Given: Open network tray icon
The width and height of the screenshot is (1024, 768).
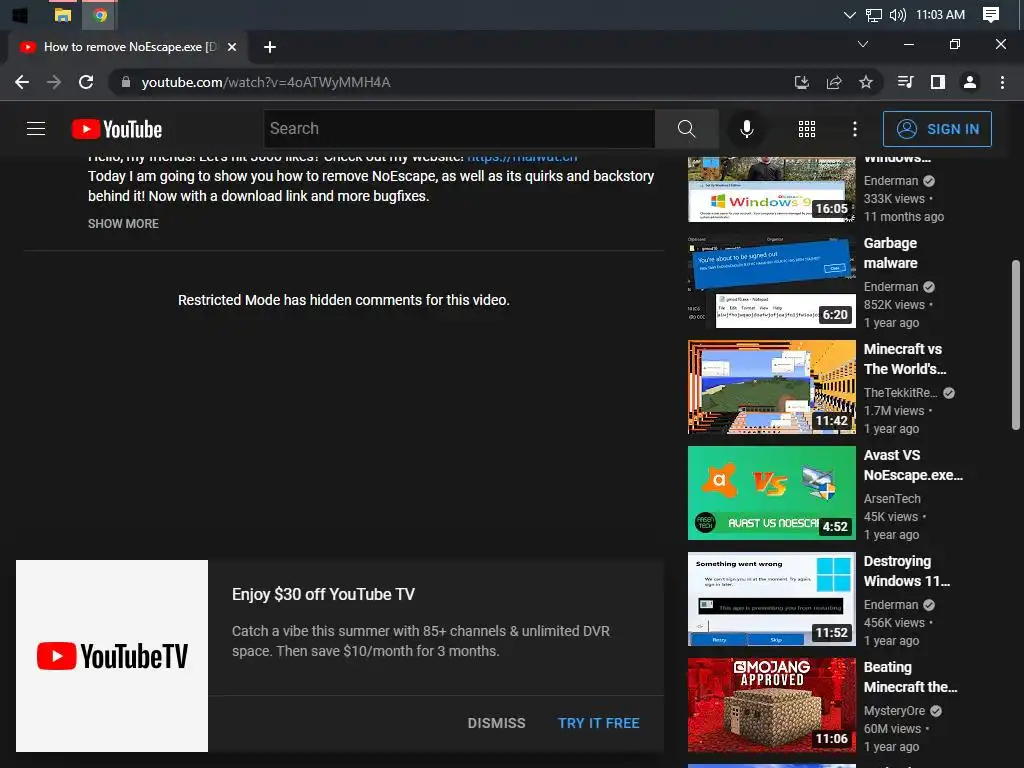Looking at the screenshot, I should click(x=873, y=14).
